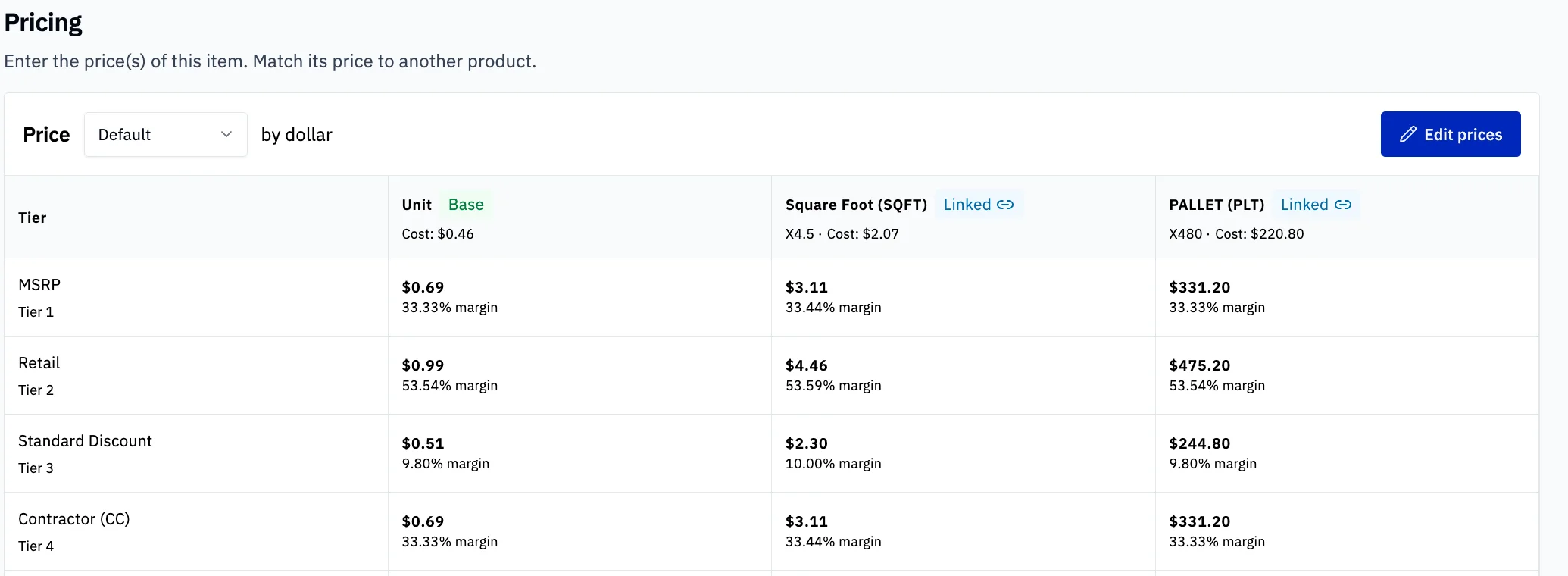Click the Retail pallet price $475.20
The width and height of the screenshot is (1568, 576).
pos(1200,365)
